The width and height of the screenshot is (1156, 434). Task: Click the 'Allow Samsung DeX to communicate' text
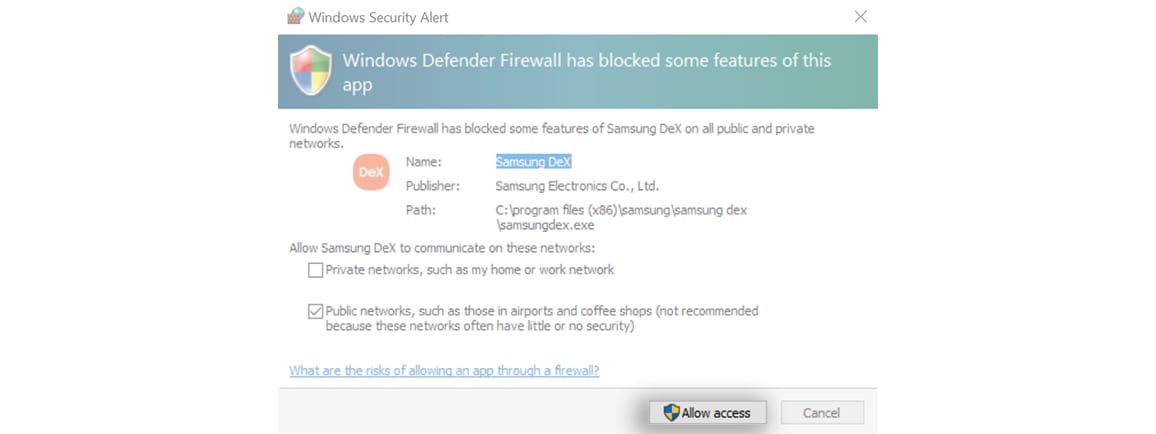[x=442, y=248]
